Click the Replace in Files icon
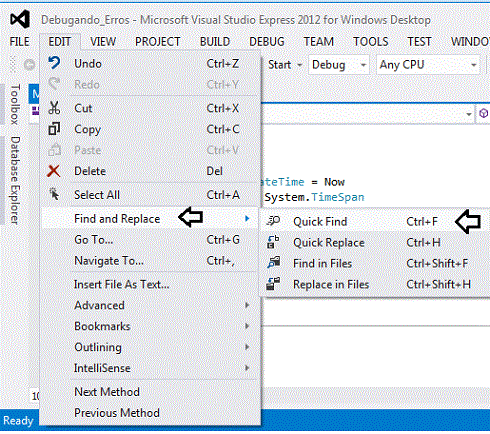 pos(273,284)
